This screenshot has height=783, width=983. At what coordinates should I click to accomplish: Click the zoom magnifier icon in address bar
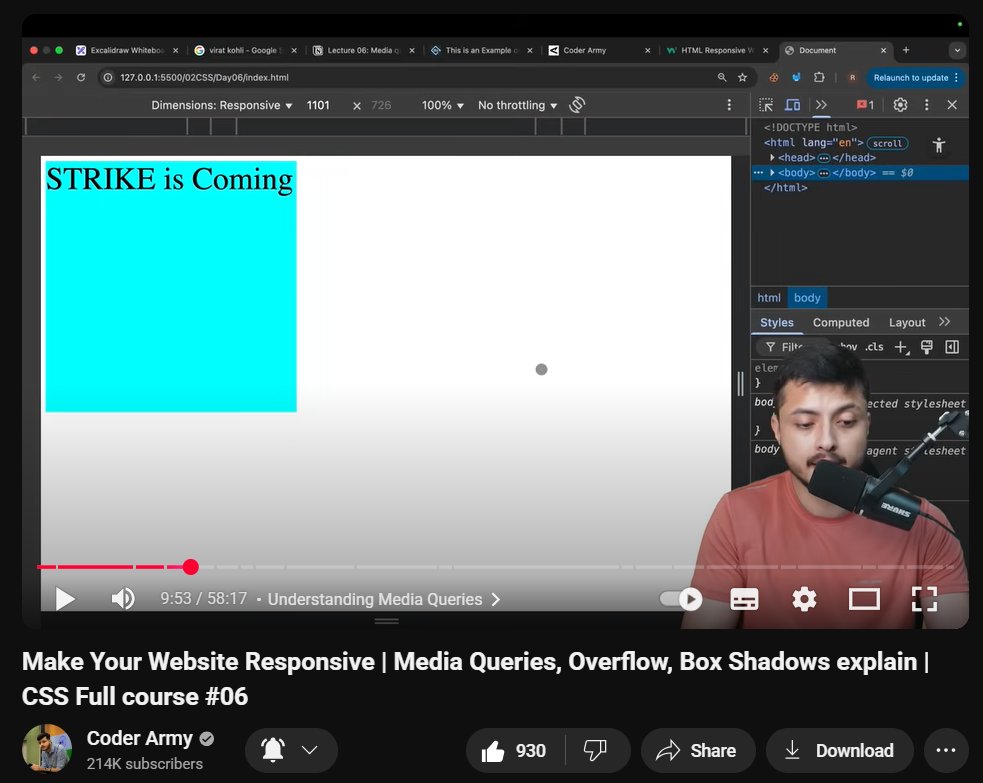click(x=722, y=77)
